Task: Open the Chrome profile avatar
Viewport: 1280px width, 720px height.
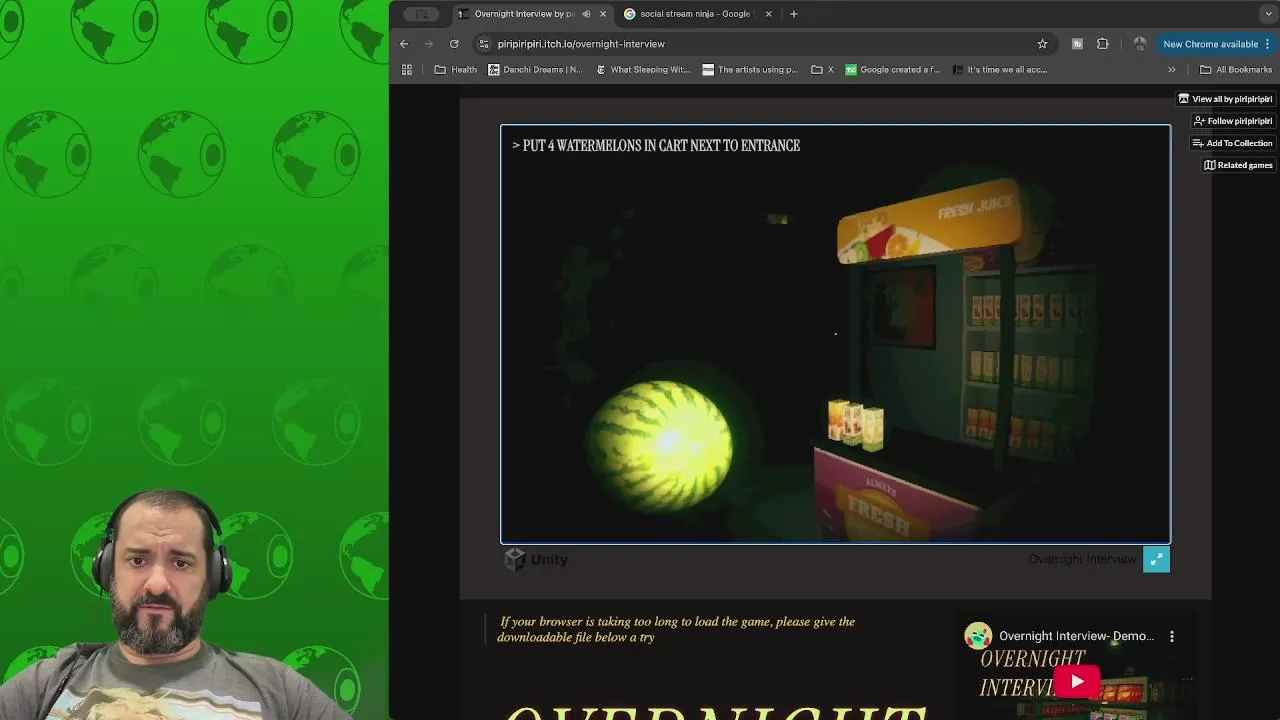Action: pos(1139,44)
